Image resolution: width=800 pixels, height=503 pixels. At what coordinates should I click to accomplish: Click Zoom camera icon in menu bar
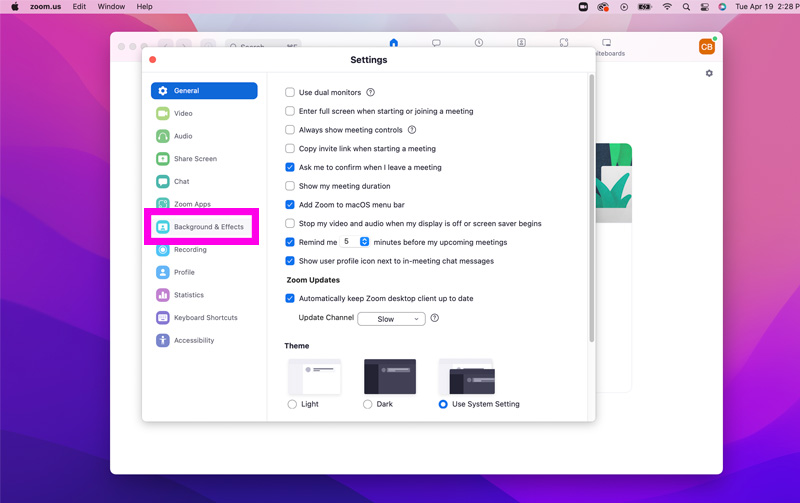(583, 7)
